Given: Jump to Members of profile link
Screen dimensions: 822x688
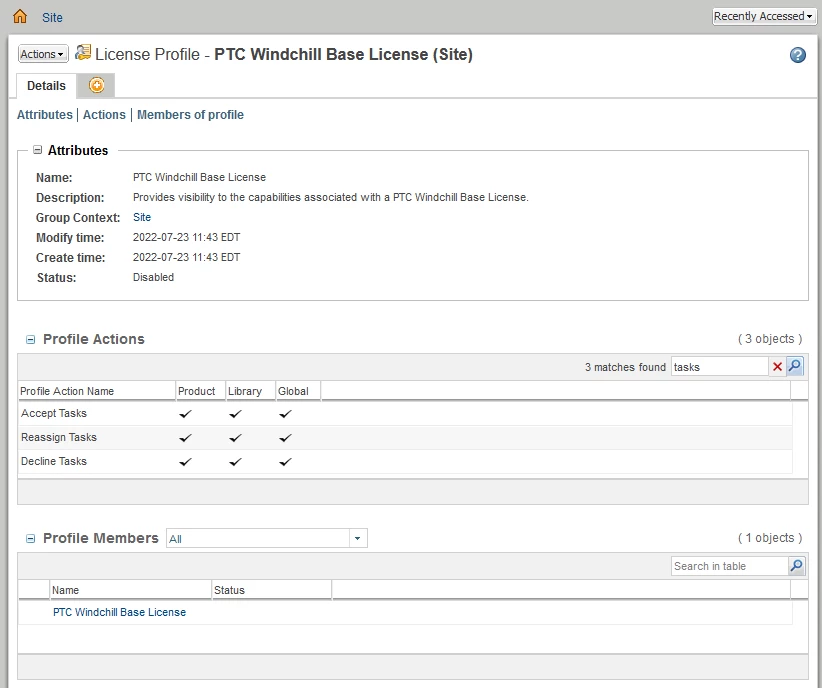Looking at the screenshot, I should pos(190,114).
